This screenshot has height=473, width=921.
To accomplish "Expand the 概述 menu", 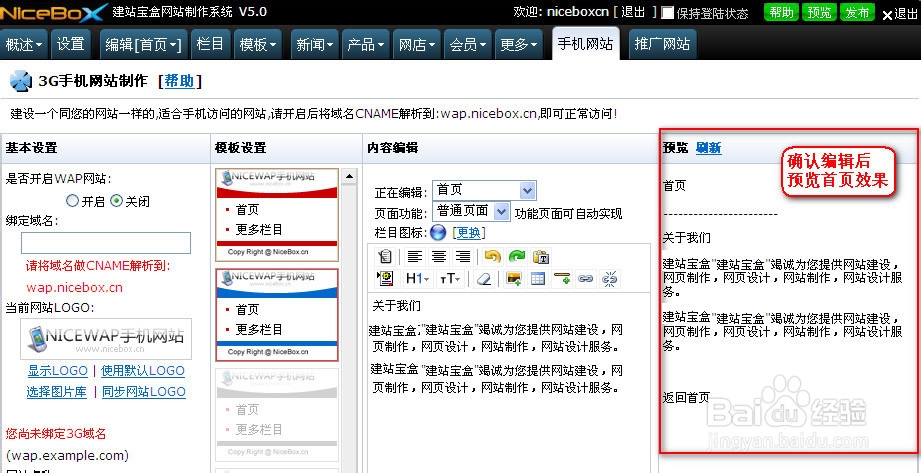I will pyautogui.click(x=24, y=45).
